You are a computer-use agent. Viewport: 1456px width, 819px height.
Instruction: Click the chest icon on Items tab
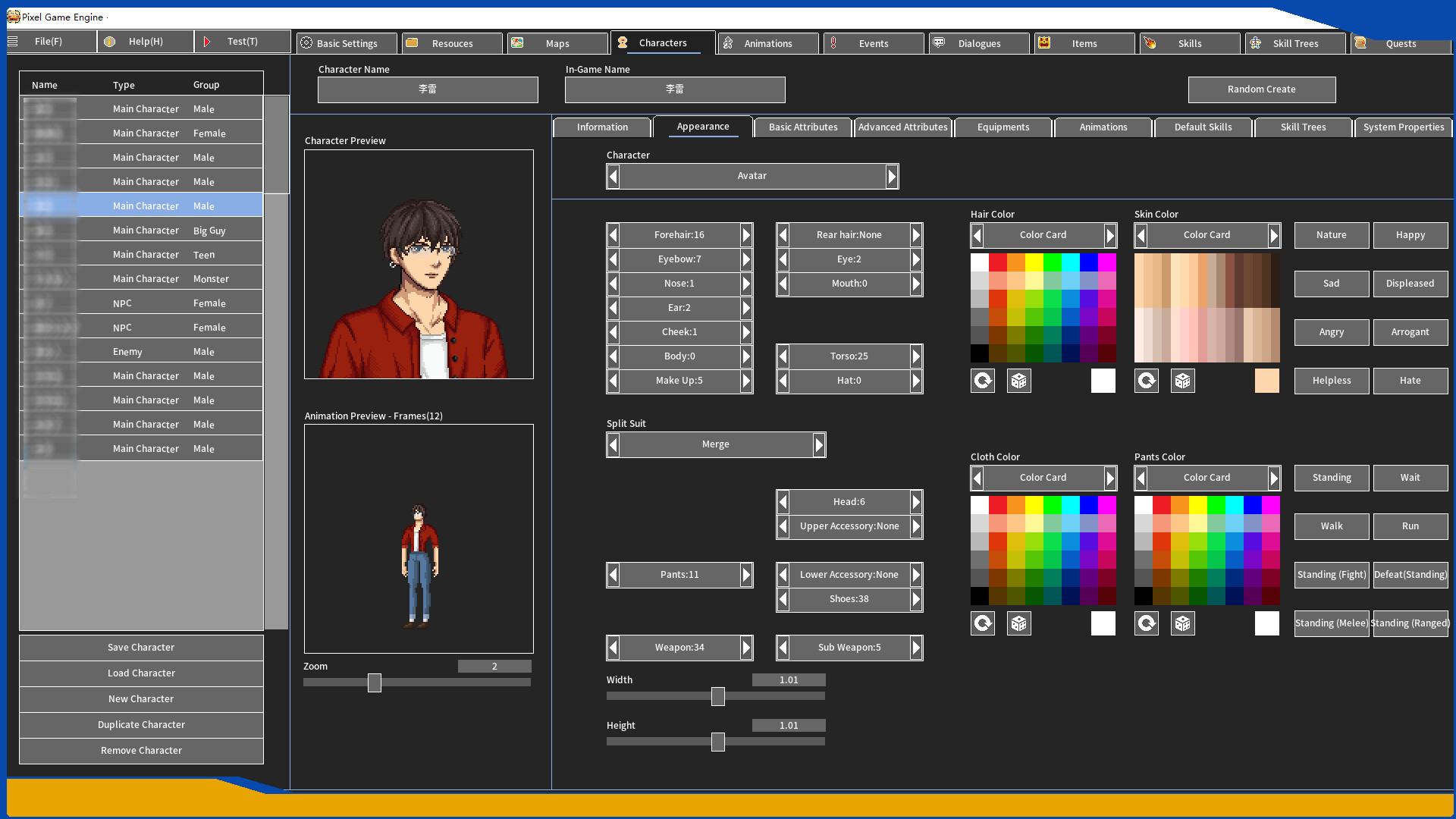tap(1045, 43)
